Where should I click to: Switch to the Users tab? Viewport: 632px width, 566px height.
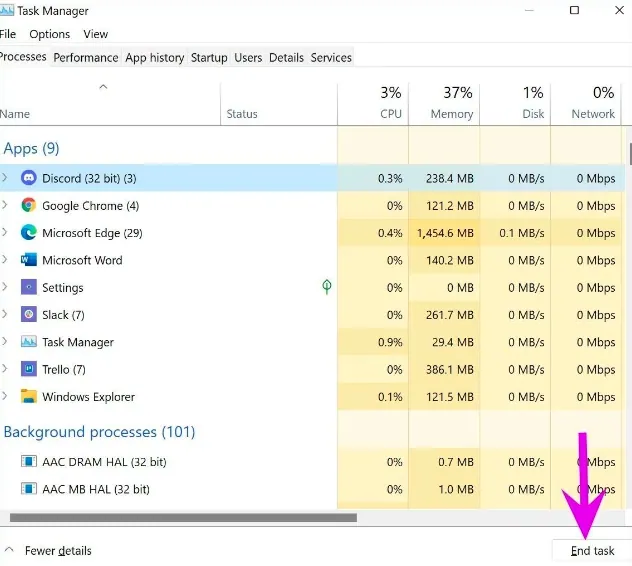tap(248, 58)
